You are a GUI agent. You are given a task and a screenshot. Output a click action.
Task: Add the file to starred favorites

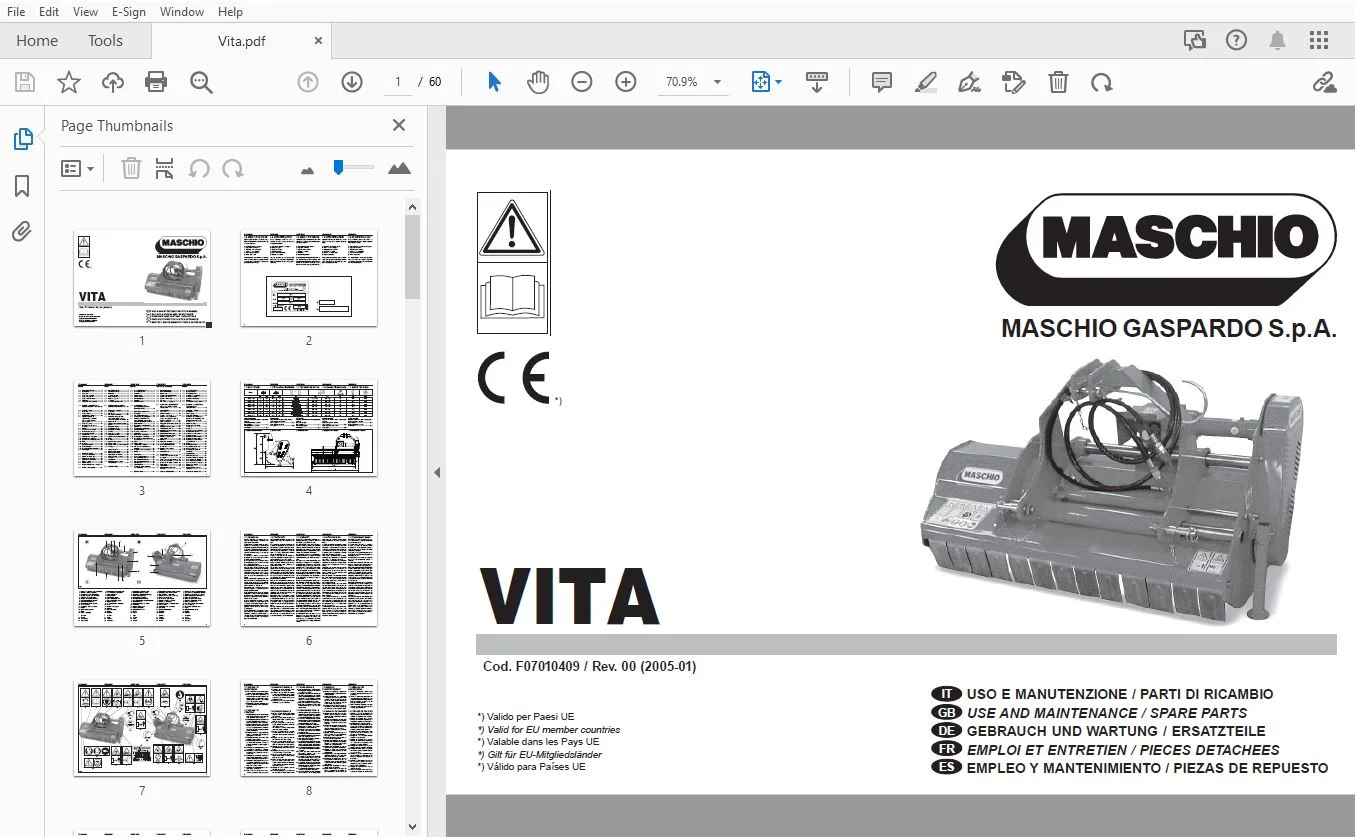69,82
